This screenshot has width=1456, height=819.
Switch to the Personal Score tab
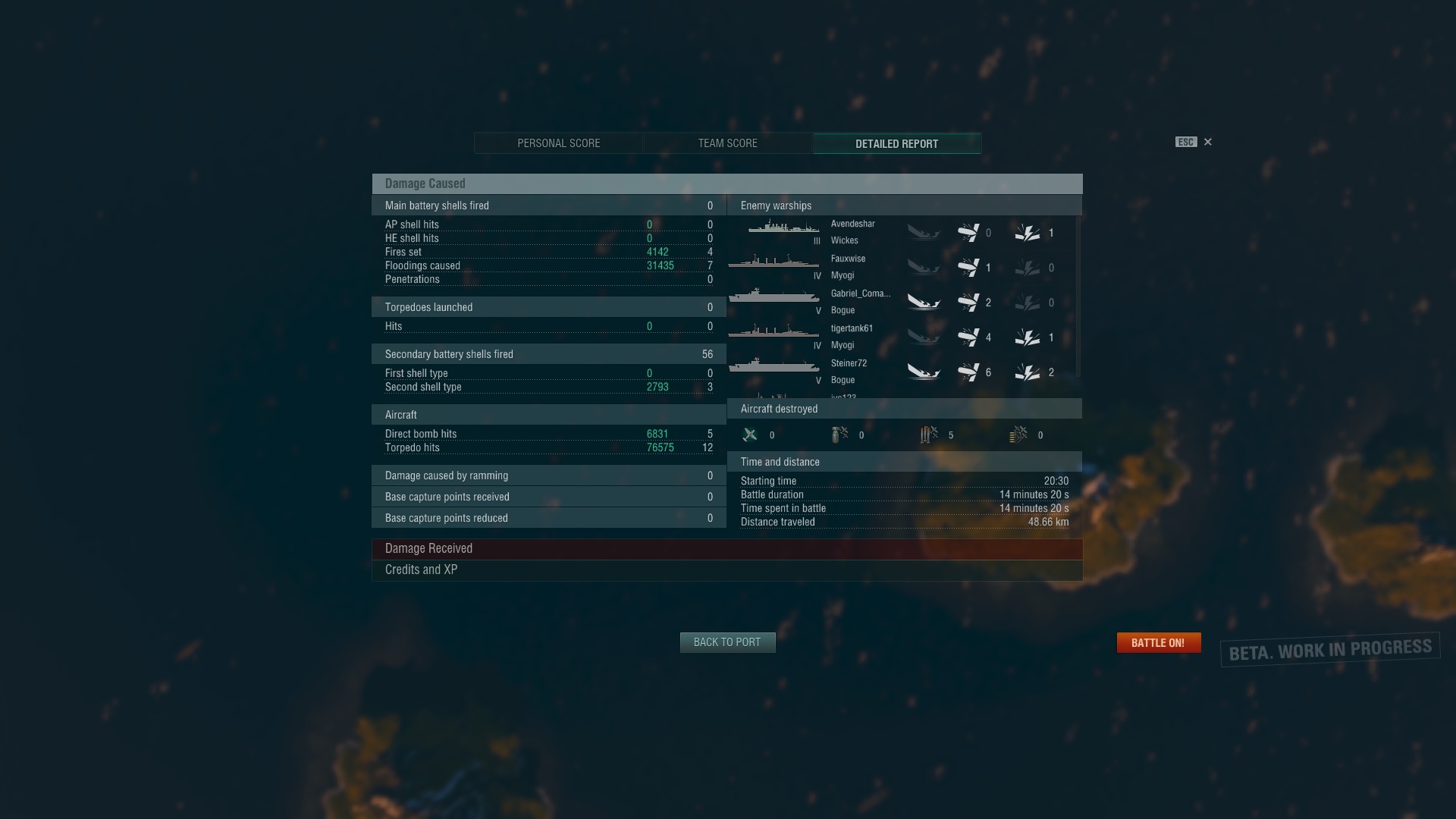point(559,143)
